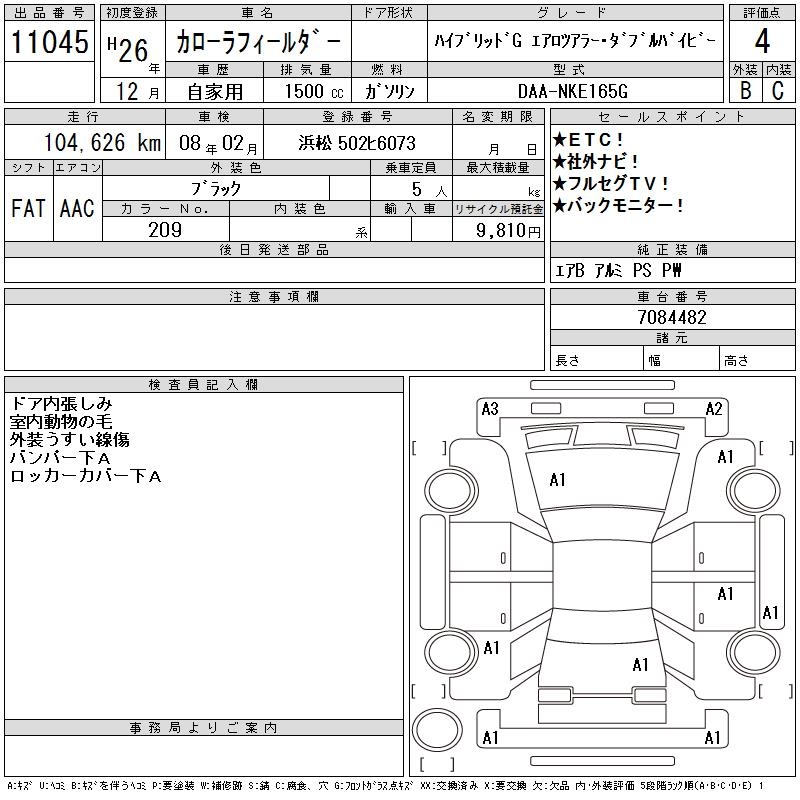Select the 長さ length field
800x800 pixels.
click(596, 359)
